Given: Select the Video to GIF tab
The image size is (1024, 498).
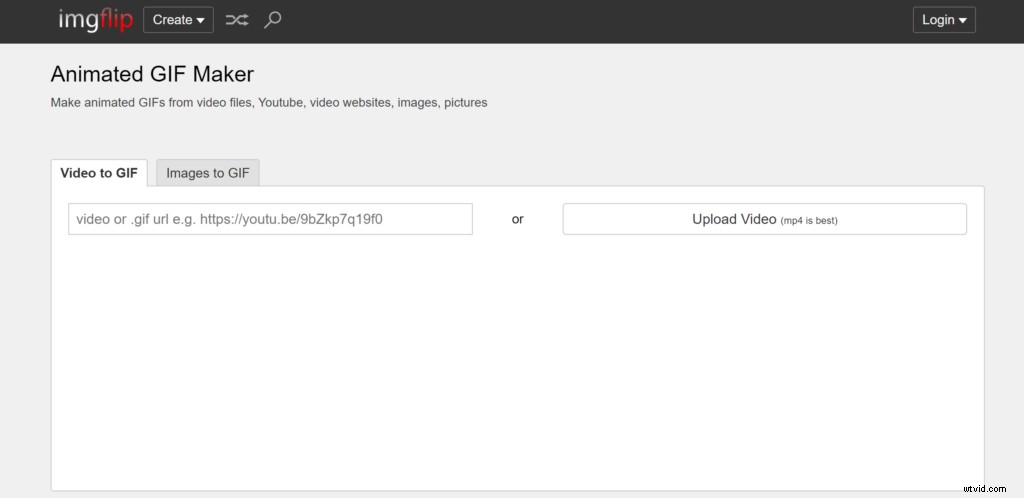Looking at the screenshot, I should coord(99,173).
